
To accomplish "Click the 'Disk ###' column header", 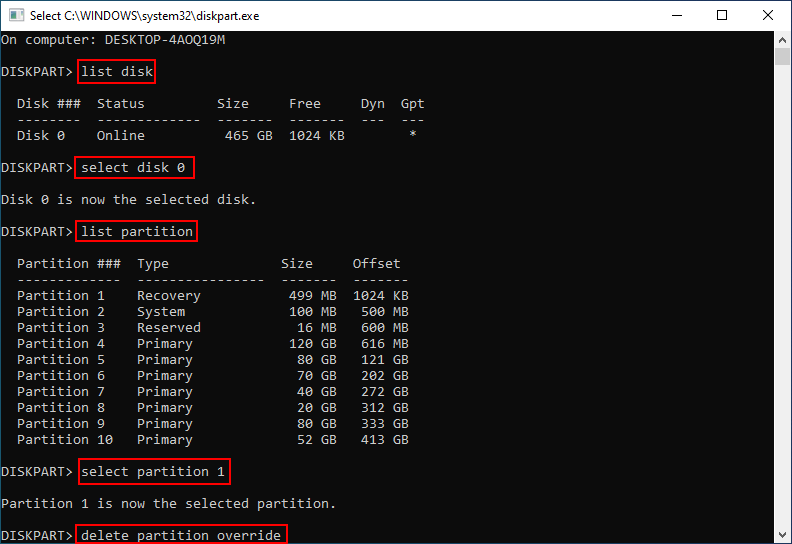I will [48, 104].
